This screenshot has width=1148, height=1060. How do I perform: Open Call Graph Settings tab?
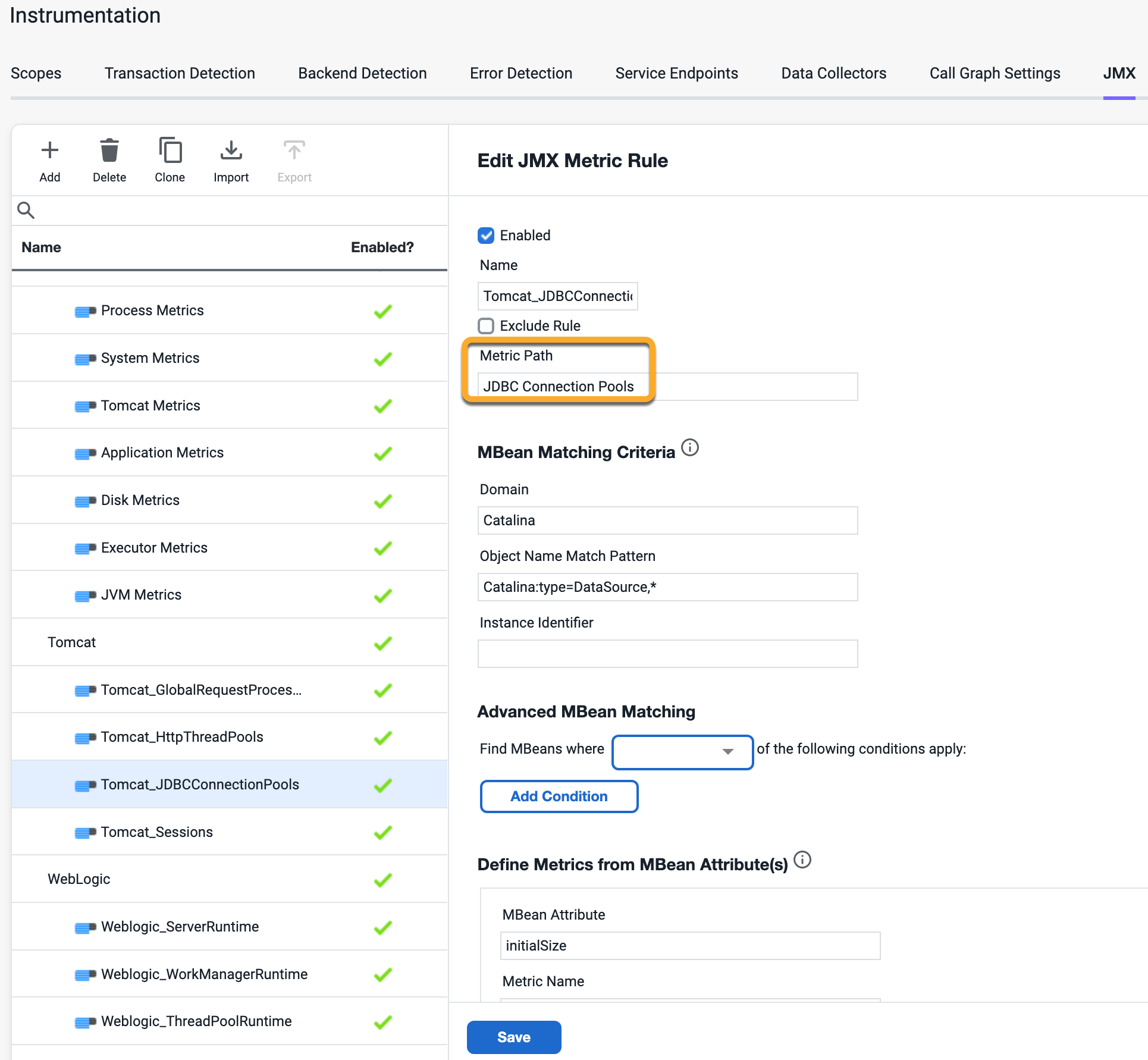click(995, 73)
